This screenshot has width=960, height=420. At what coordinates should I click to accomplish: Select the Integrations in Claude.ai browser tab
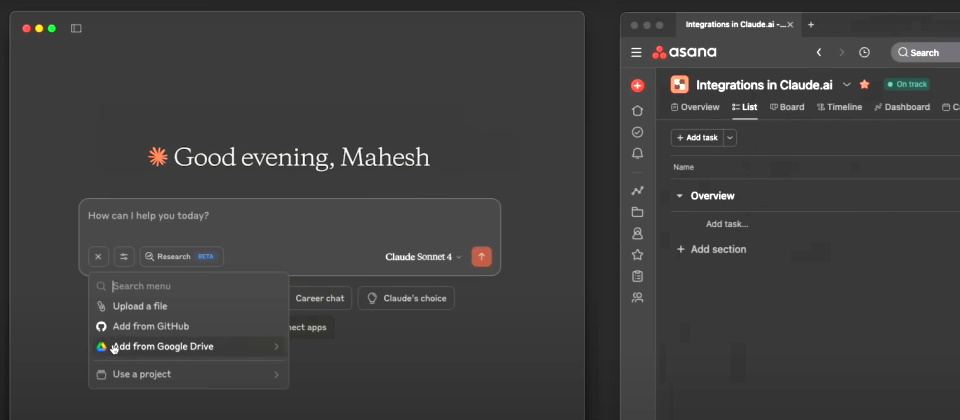coord(737,24)
